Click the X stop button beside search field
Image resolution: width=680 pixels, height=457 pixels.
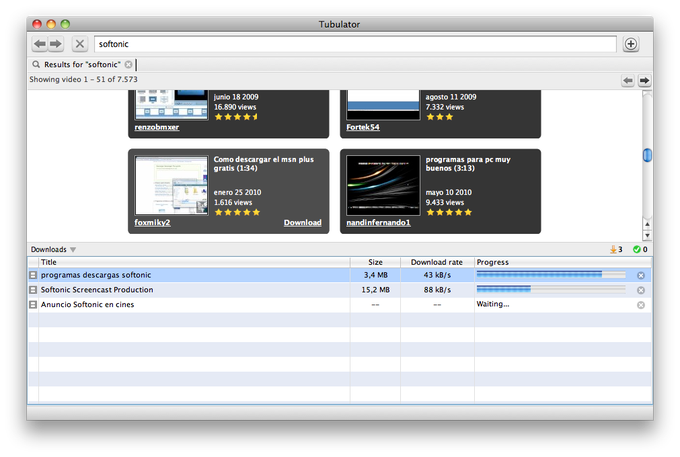click(x=80, y=44)
